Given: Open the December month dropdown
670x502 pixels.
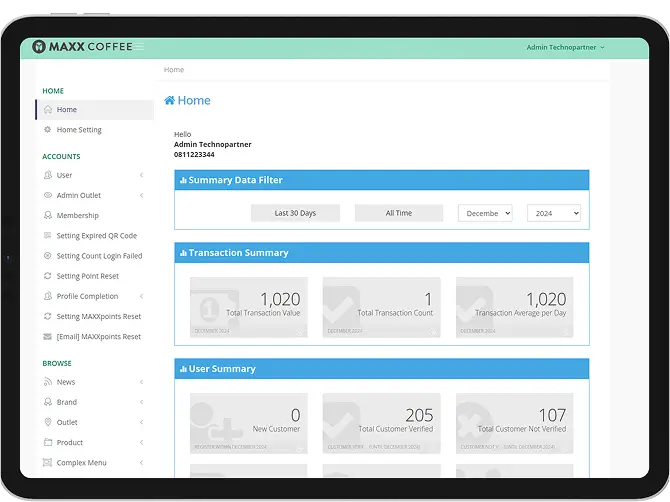Looking at the screenshot, I should point(485,213).
